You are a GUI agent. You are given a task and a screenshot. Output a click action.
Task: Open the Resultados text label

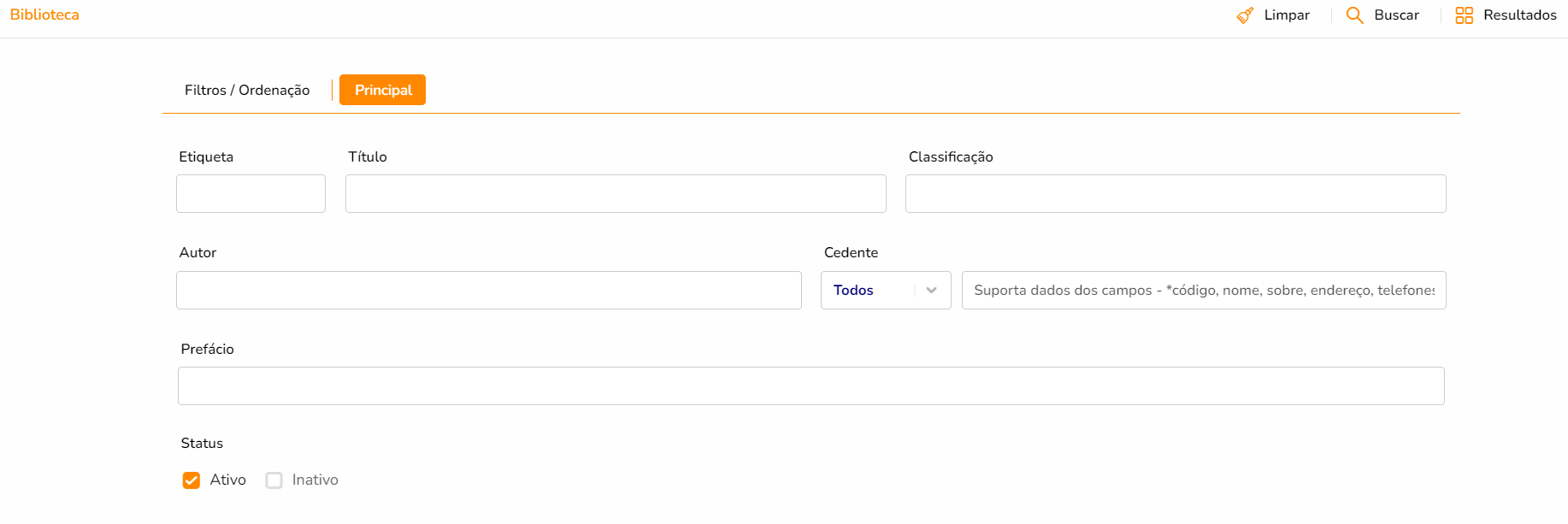(x=1519, y=15)
